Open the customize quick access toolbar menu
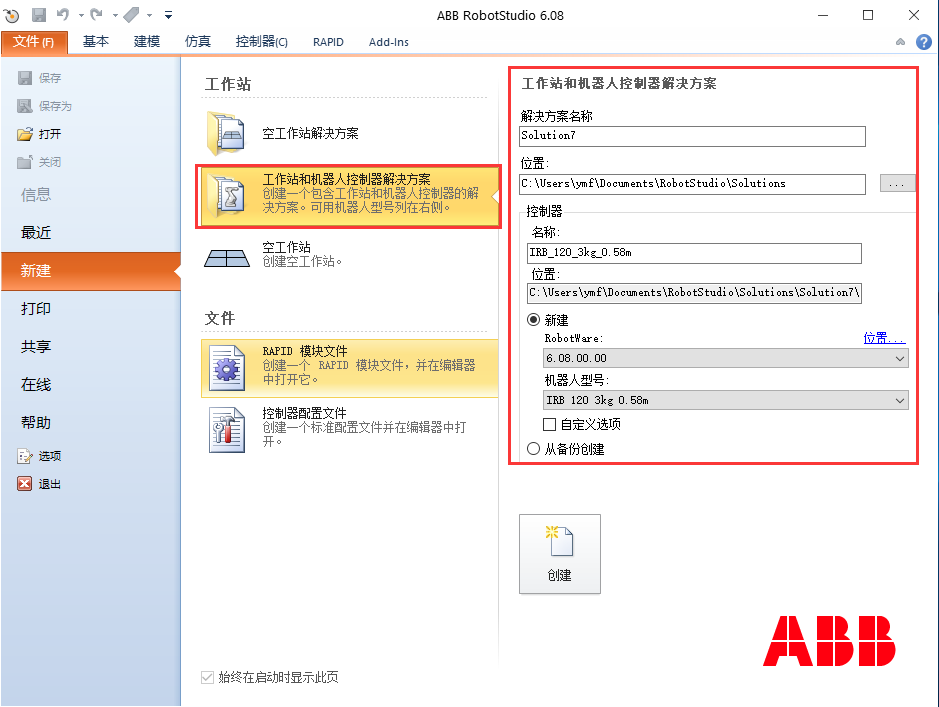Image resolution: width=939 pixels, height=707 pixels. pos(168,16)
